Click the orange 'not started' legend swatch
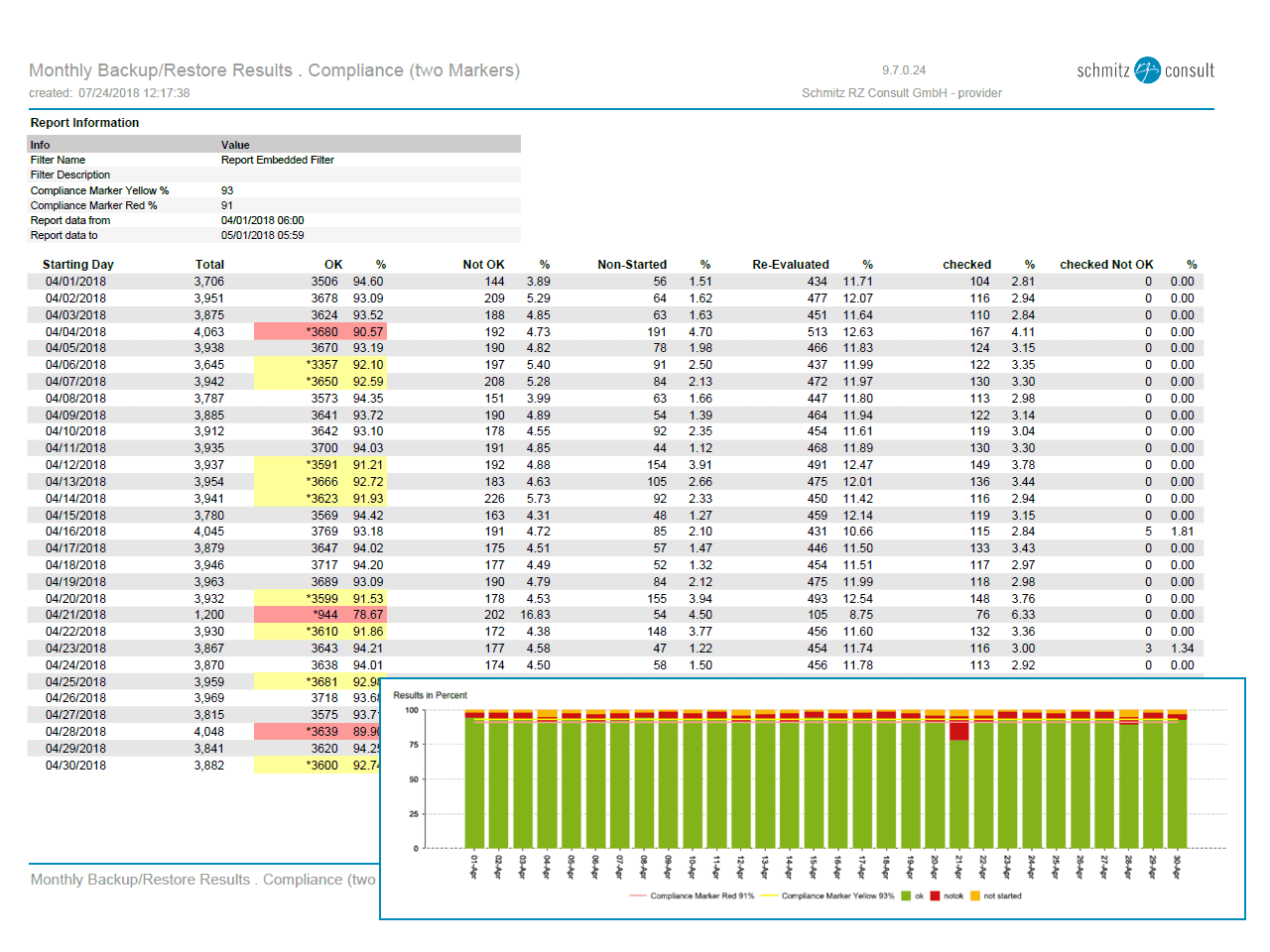 tap(975, 895)
